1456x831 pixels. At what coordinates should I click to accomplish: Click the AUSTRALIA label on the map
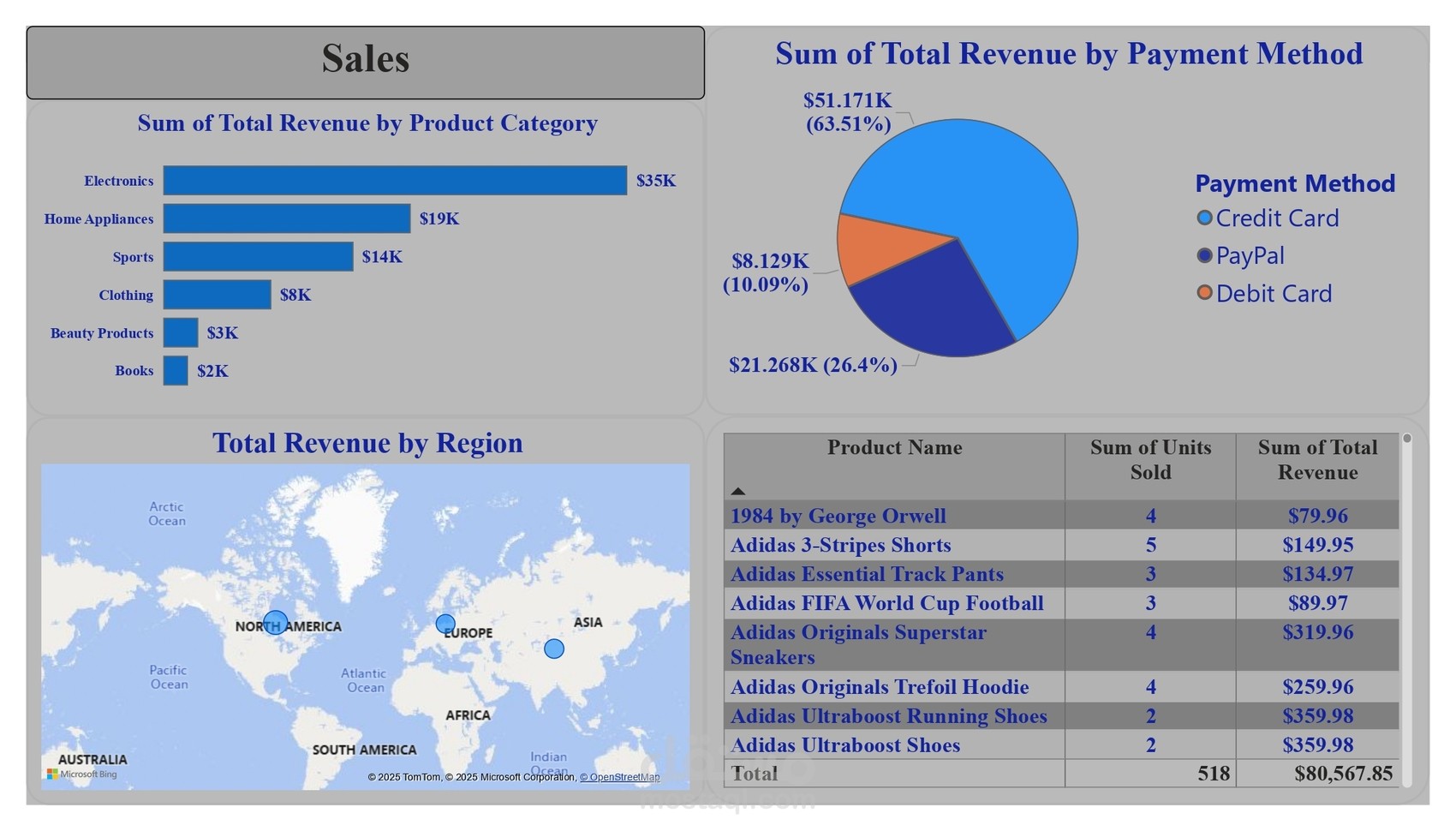tap(92, 759)
